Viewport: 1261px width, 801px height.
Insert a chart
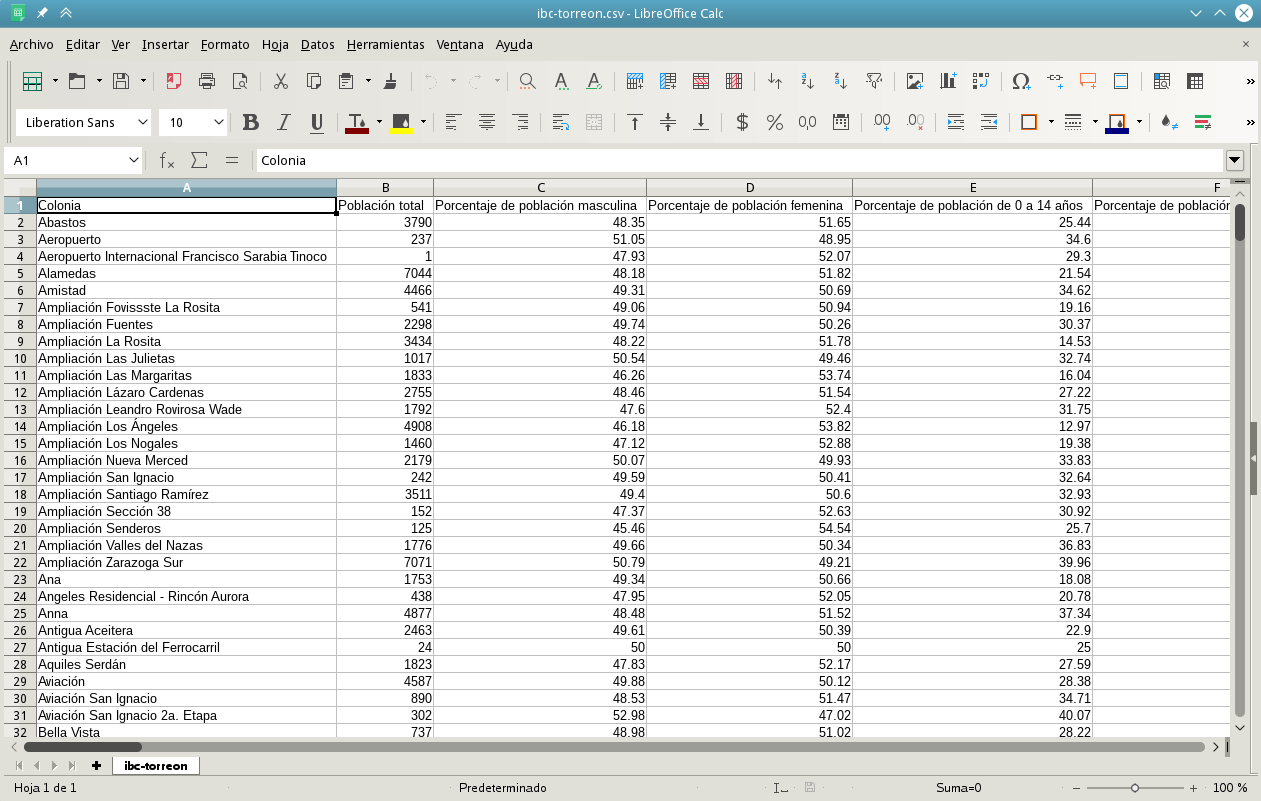(x=946, y=81)
